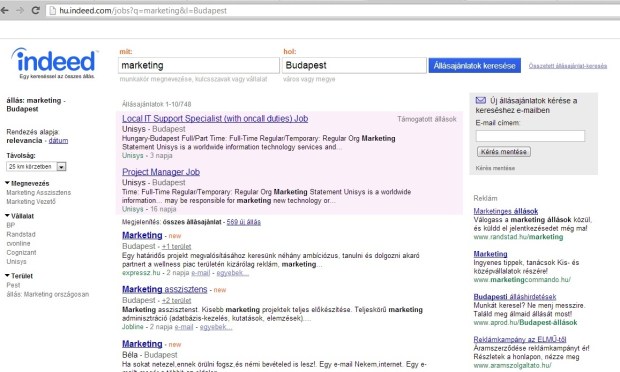Click 'Unisys - 16 napja' source line
This screenshot has height=372, width=620.
[149, 209]
